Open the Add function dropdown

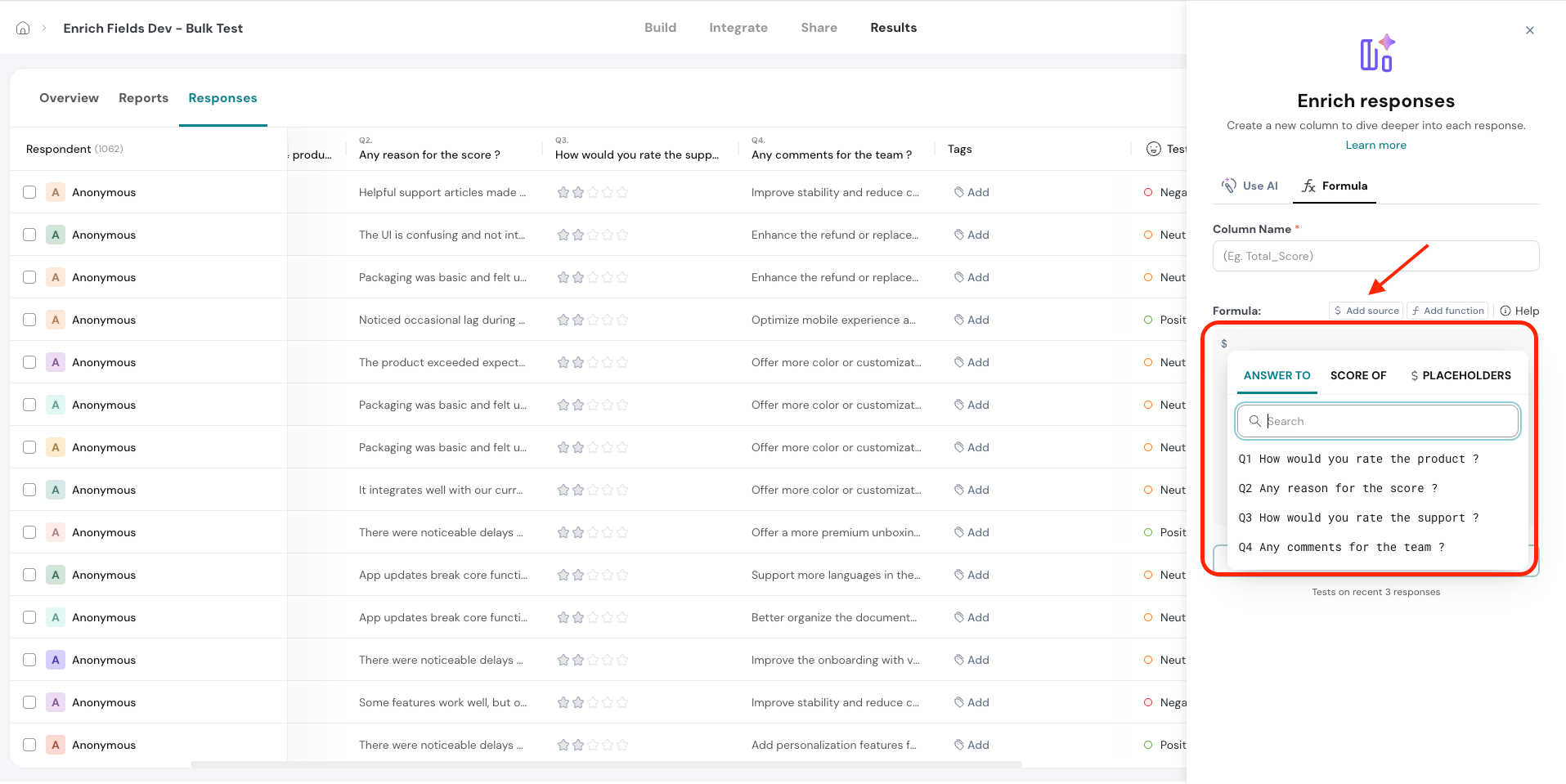point(1447,311)
